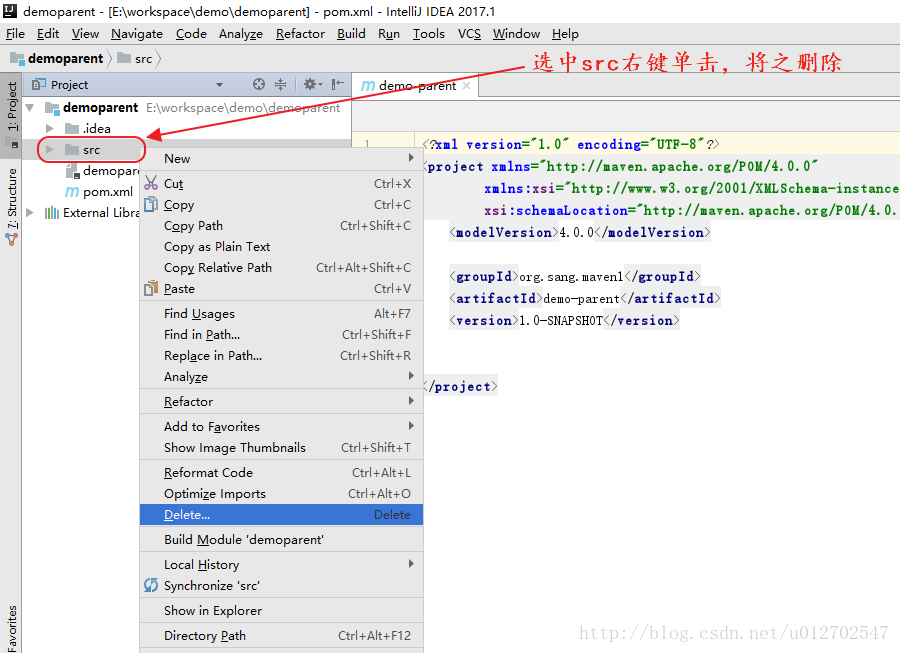This screenshot has height=653, width=900.
Task: Open the Refactor menu in menu bar
Action: (x=300, y=33)
